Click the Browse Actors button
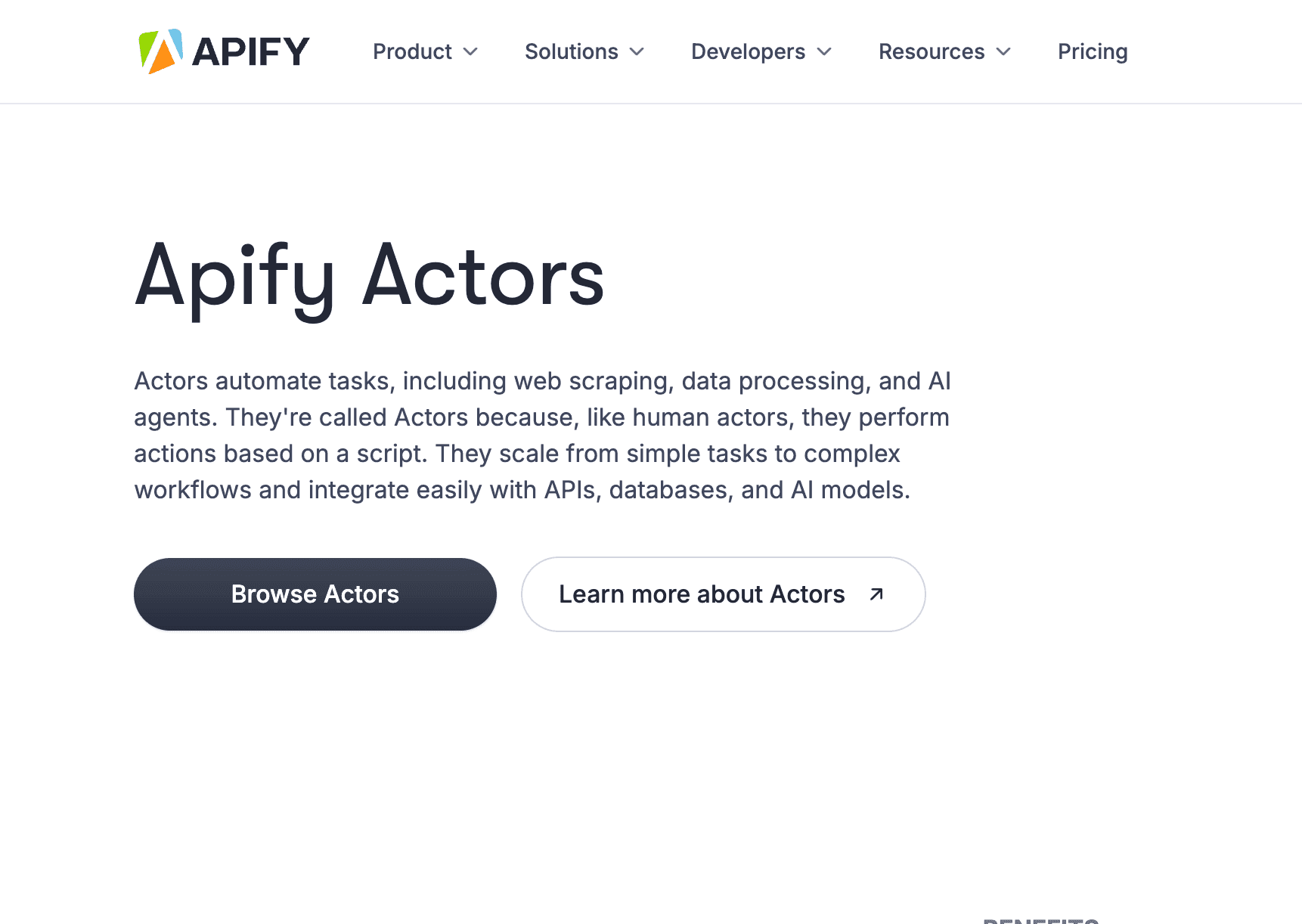The width and height of the screenshot is (1302, 924). pyautogui.click(x=315, y=594)
